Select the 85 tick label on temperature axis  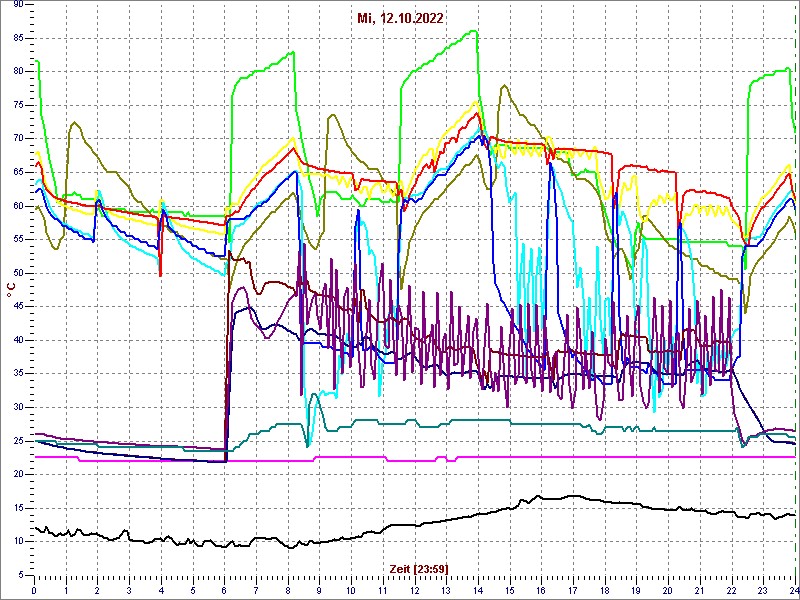point(18,39)
